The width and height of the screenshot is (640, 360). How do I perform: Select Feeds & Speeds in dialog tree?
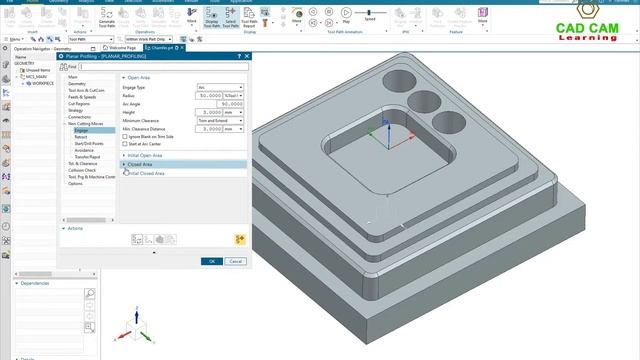[x=82, y=97]
